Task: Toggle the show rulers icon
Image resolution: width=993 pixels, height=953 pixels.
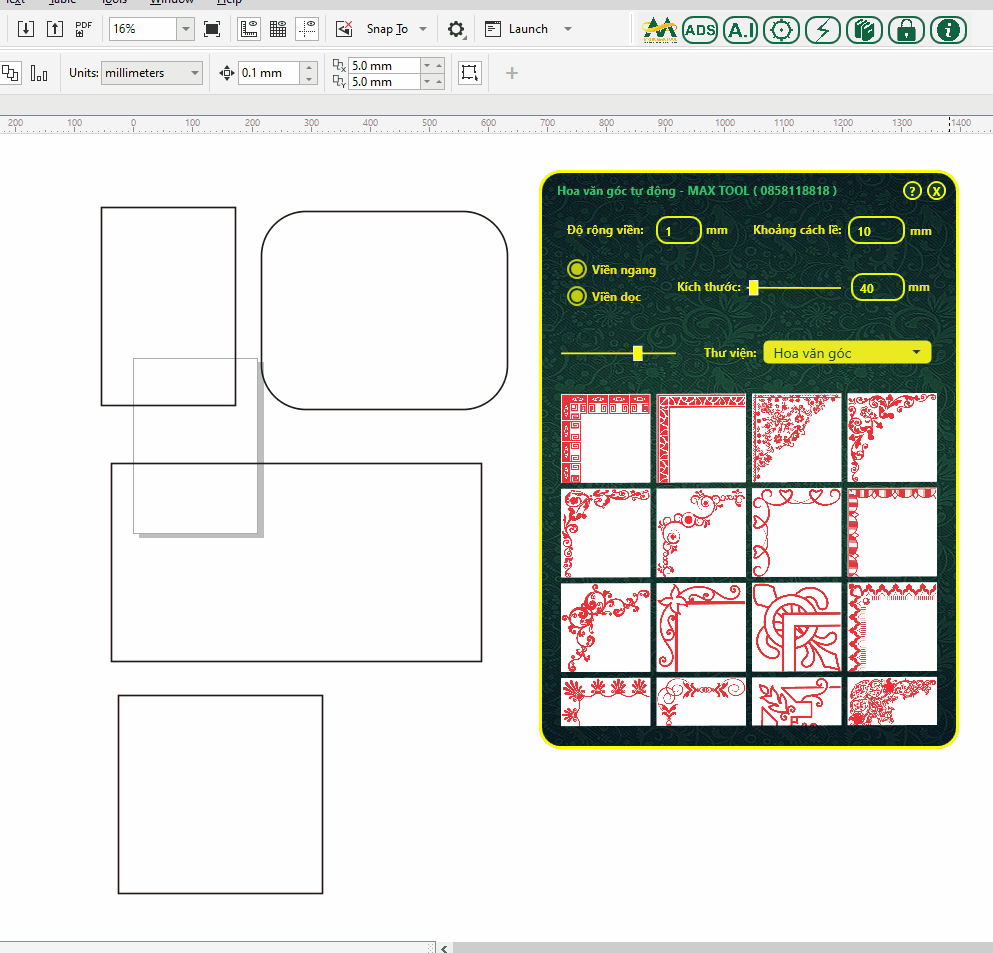Action: point(249,29)
